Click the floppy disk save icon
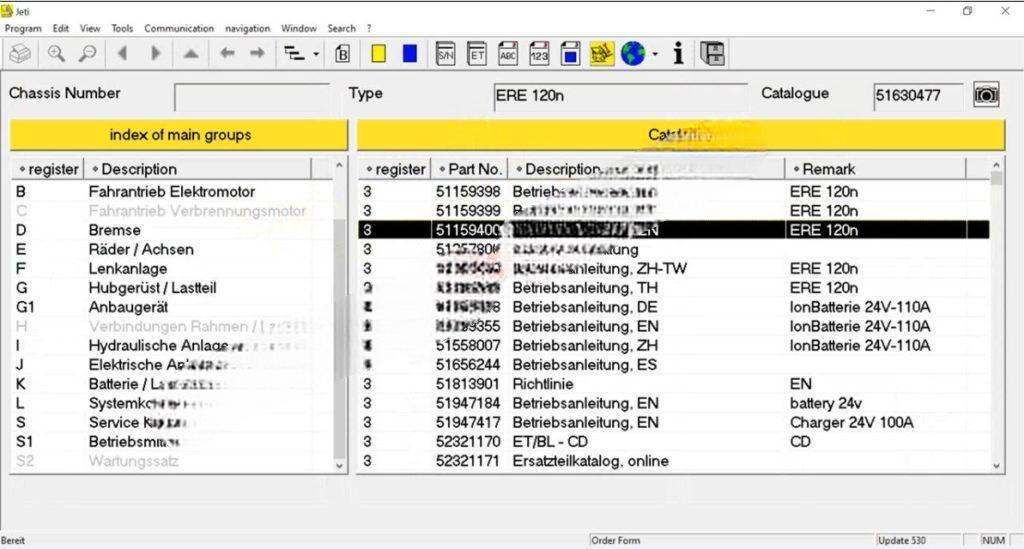This screenshot has height=549, width=1024. point(712,54)
